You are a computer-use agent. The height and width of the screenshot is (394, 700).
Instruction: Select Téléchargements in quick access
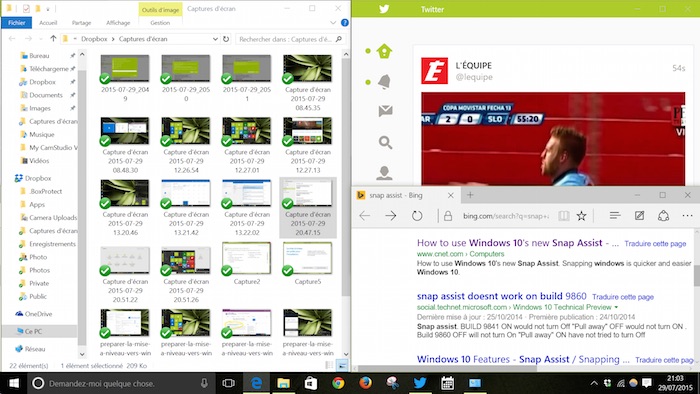pyautogui.click(x=49, y=69)
